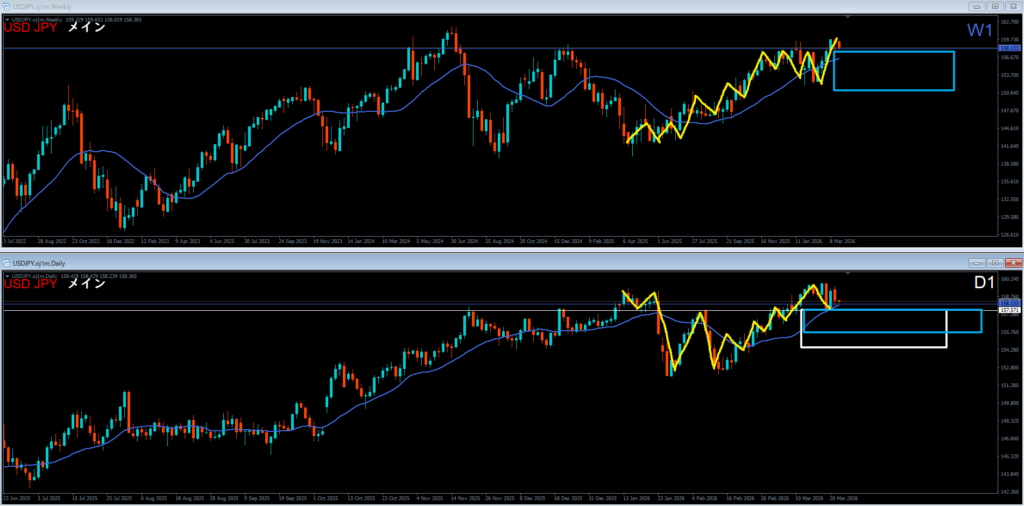This screenshot has height=506, width=1024.
Task: Click the chart shift triangle on weekly chart
Action: [x=849, y=17]
